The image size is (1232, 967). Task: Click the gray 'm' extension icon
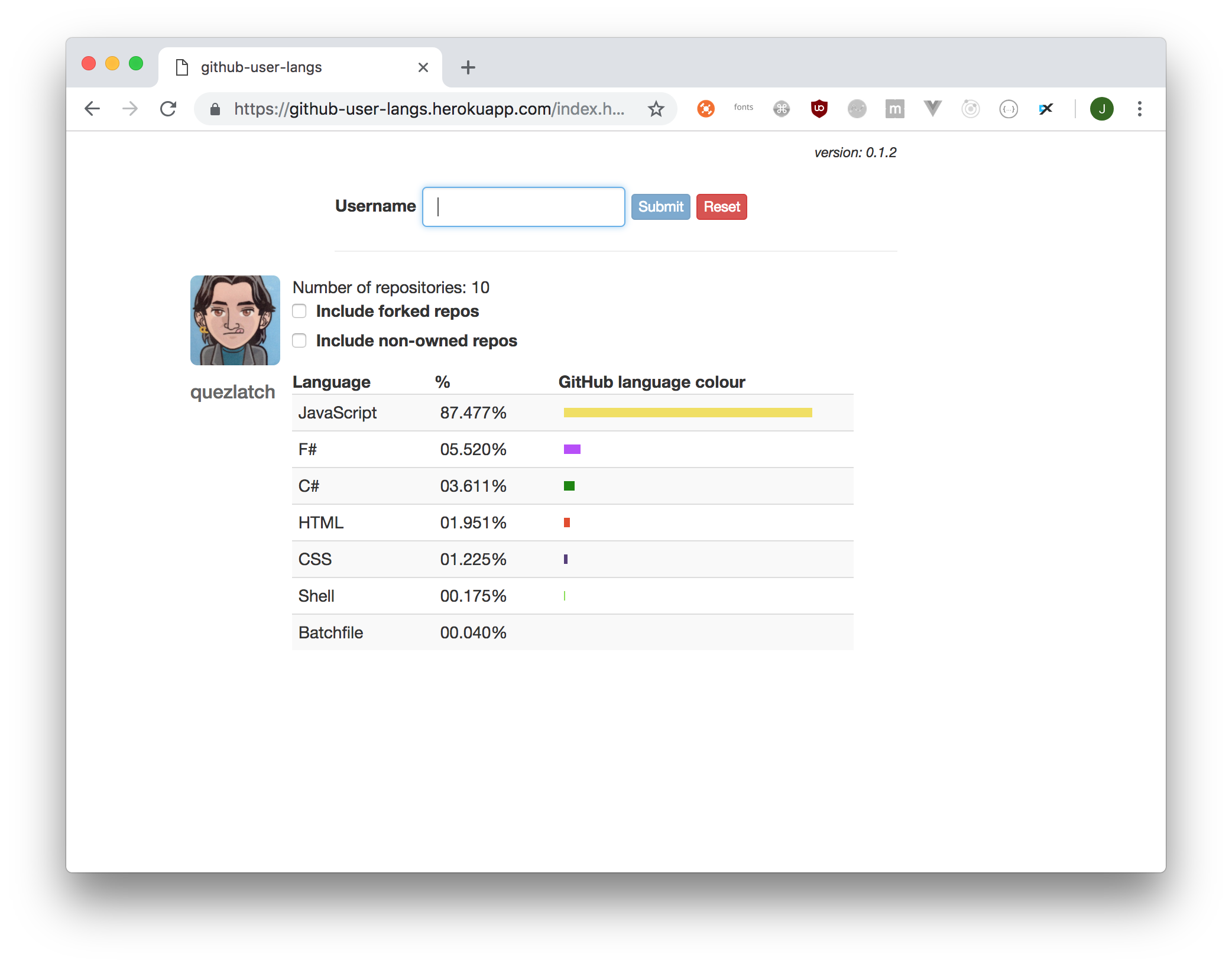coord(894,109)
